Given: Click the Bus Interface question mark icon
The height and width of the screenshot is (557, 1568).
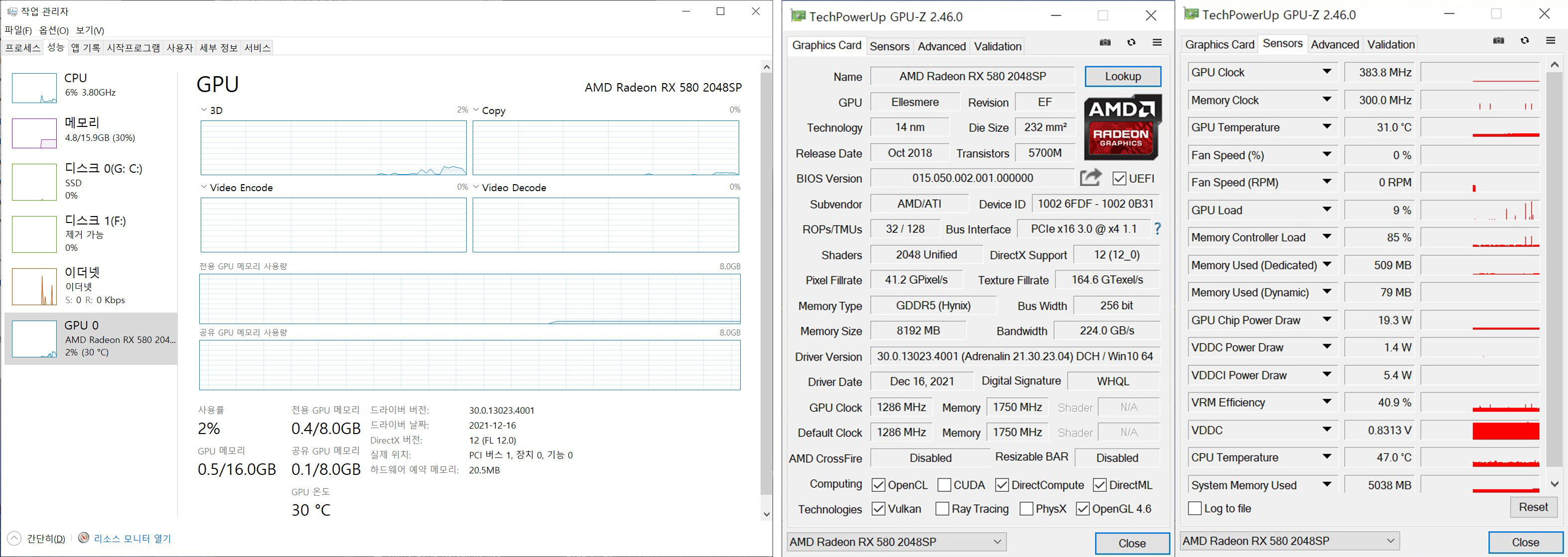Looking at the screenshot, I should (x=1157, y=228).
